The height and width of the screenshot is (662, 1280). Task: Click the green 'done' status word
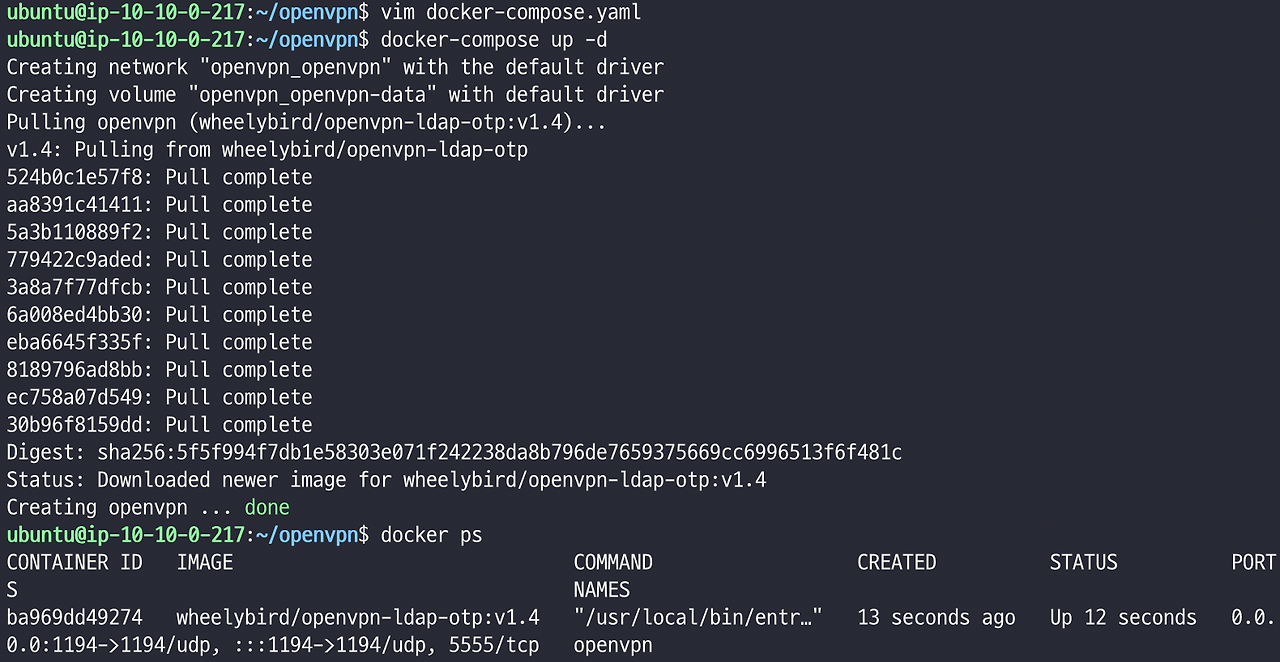[x=267, y=508]
